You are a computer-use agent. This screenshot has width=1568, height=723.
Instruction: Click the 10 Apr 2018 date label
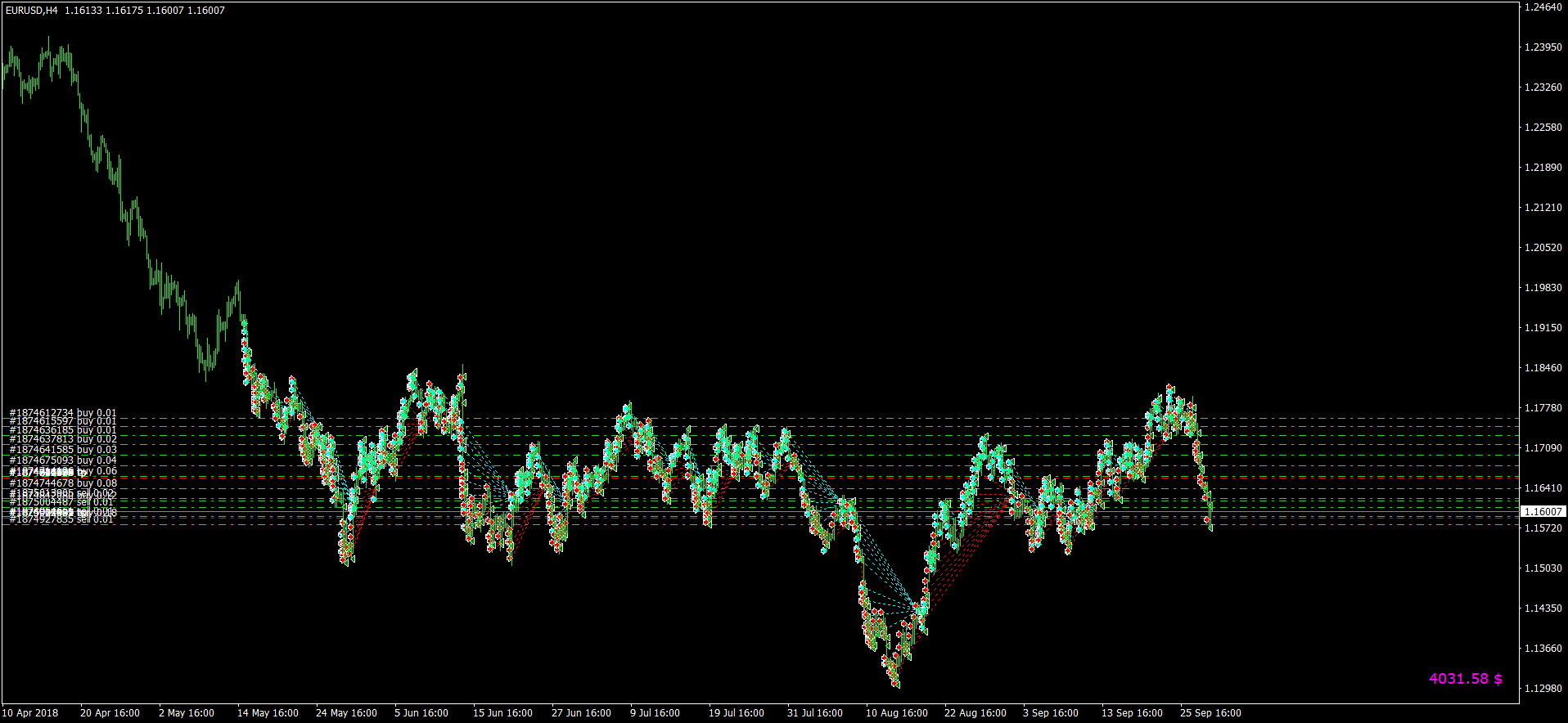tap(30, 713)
